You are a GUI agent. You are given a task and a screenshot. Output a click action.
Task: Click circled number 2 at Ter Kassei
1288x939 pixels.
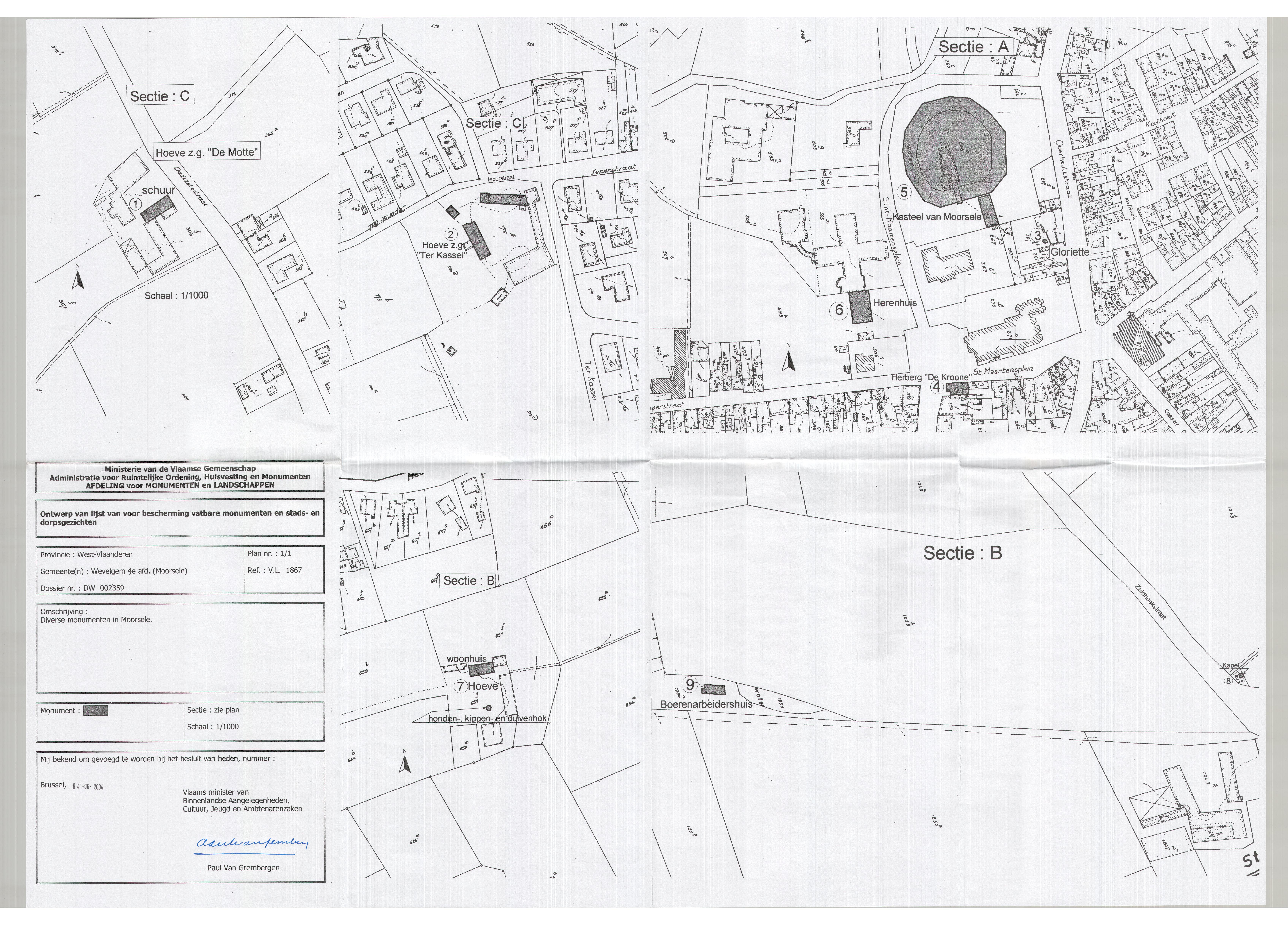pos(451,234)
